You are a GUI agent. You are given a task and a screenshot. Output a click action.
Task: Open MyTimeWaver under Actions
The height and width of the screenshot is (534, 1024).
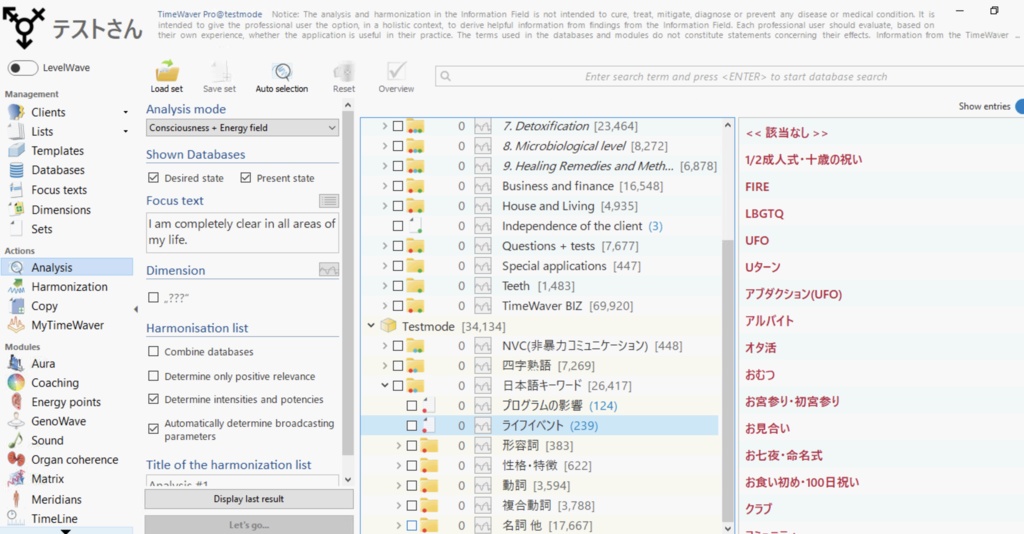click(67, 325)
